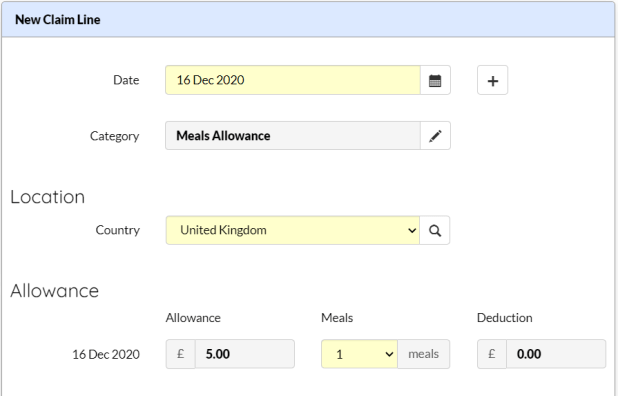Click into the 16 Dec 2020 date field
The height and width of the screenshot is (396, 618).
click(x=293, y=80)
